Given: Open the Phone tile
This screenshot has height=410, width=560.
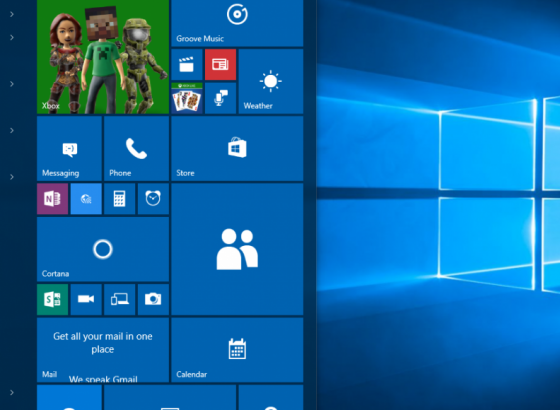Looking at the screenshot, I should click(136, 149).
